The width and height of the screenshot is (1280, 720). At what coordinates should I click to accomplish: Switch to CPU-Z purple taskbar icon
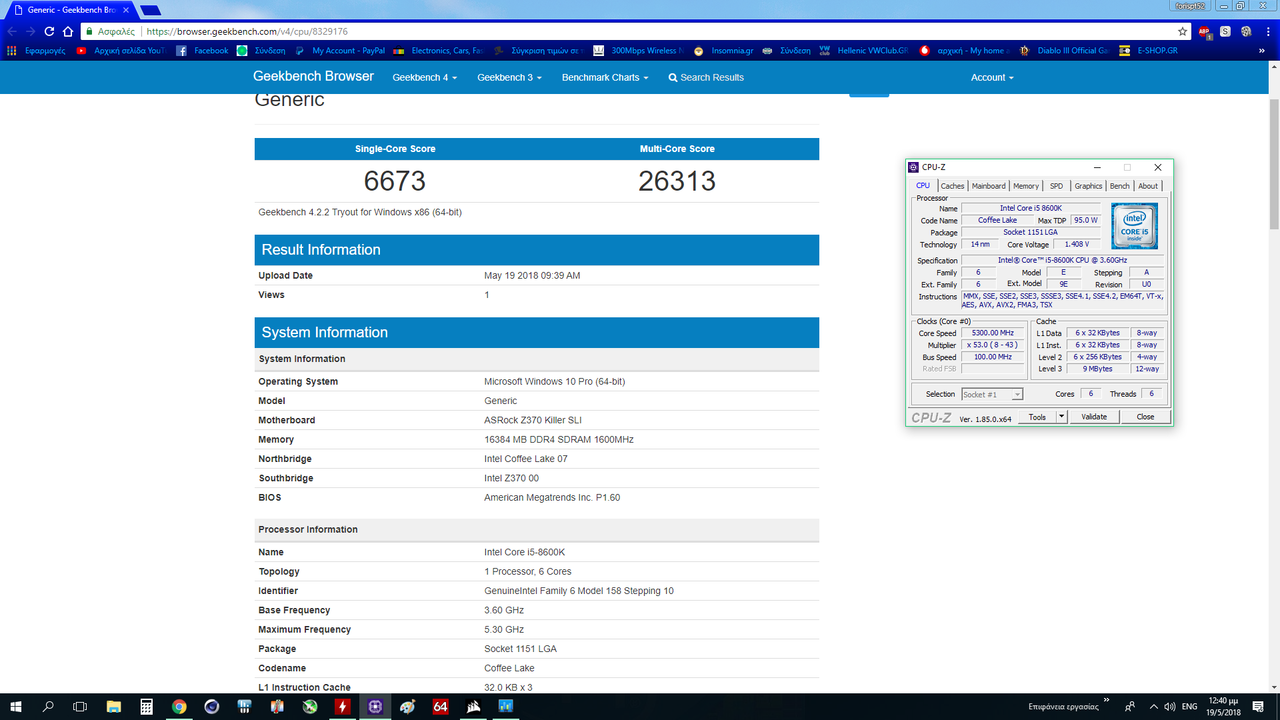(375, 706)
